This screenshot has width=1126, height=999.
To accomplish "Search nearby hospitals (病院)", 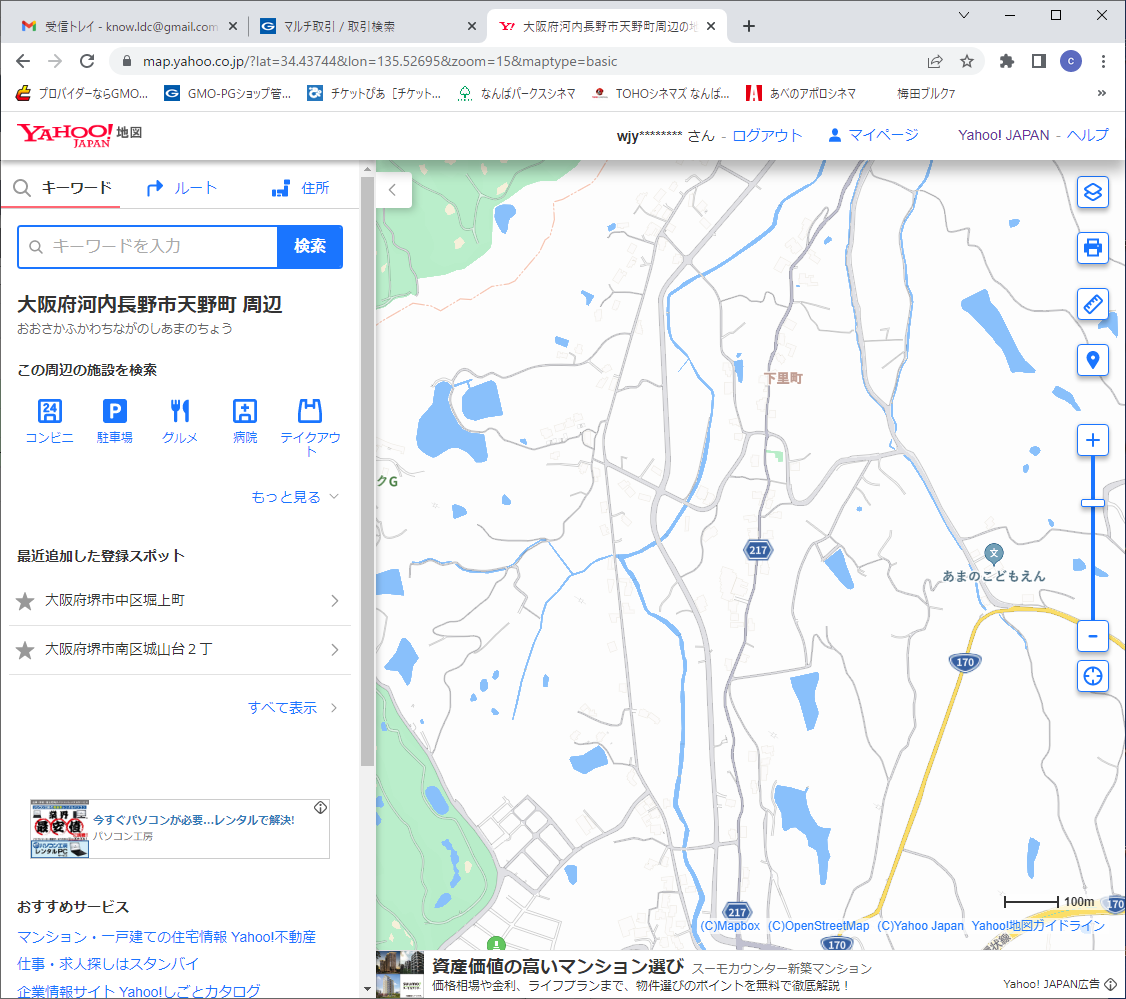I will (x=245, y=421).
